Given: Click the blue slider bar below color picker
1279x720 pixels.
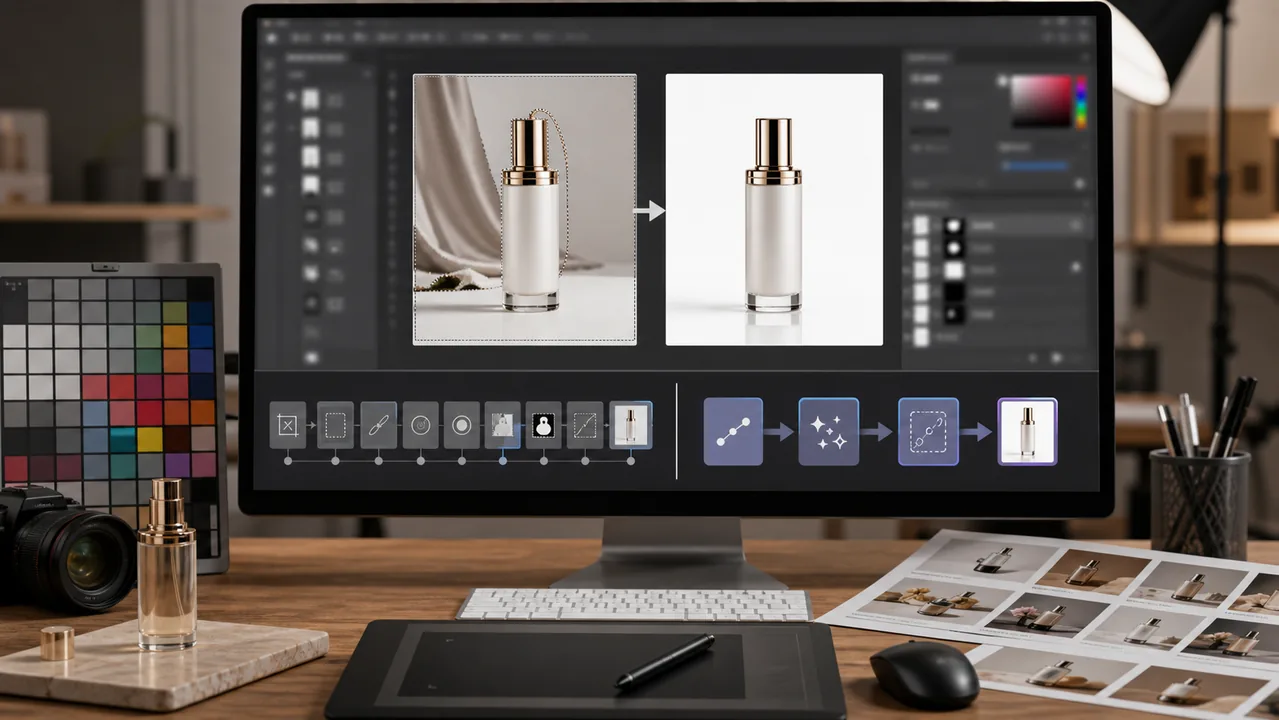Looking at the screenshot, I should pos(1035,166).
